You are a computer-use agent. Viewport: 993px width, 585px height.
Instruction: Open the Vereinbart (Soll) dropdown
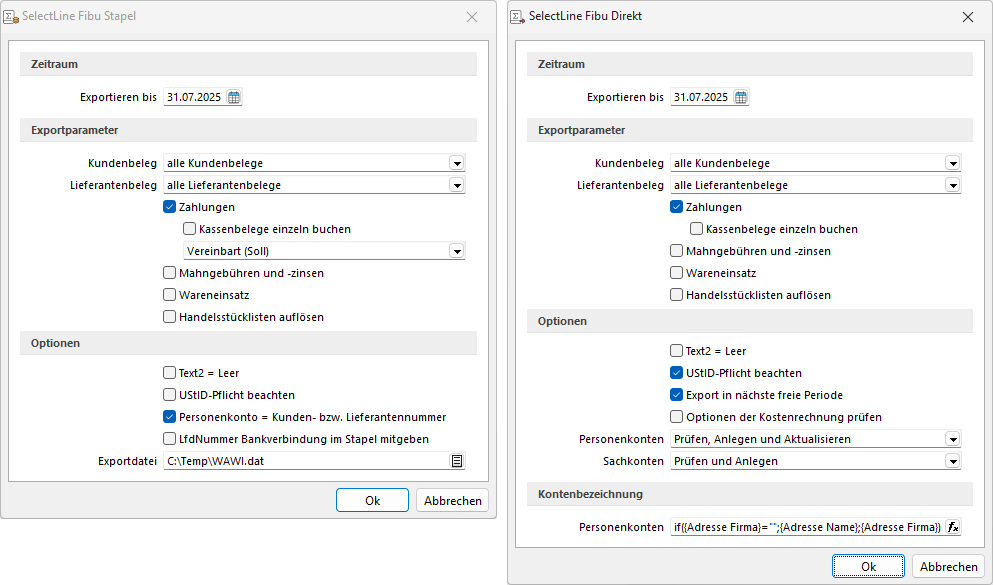456,251
